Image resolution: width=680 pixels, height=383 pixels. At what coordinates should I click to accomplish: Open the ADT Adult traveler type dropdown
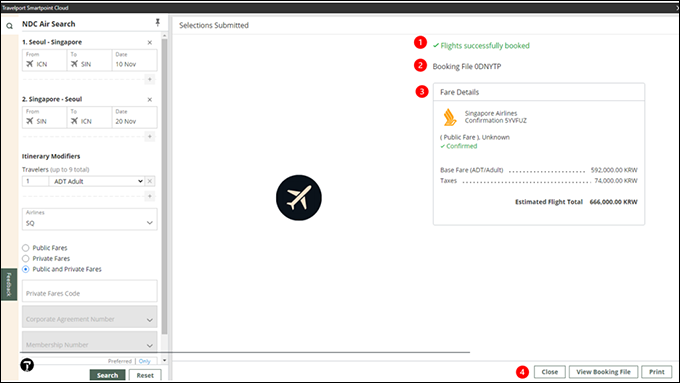tap(97, 181)
